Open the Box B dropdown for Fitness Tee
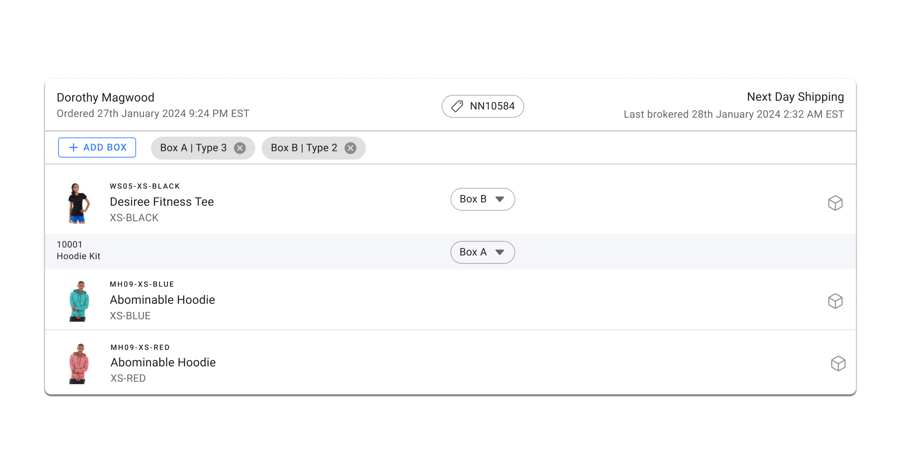 (482, 200)
